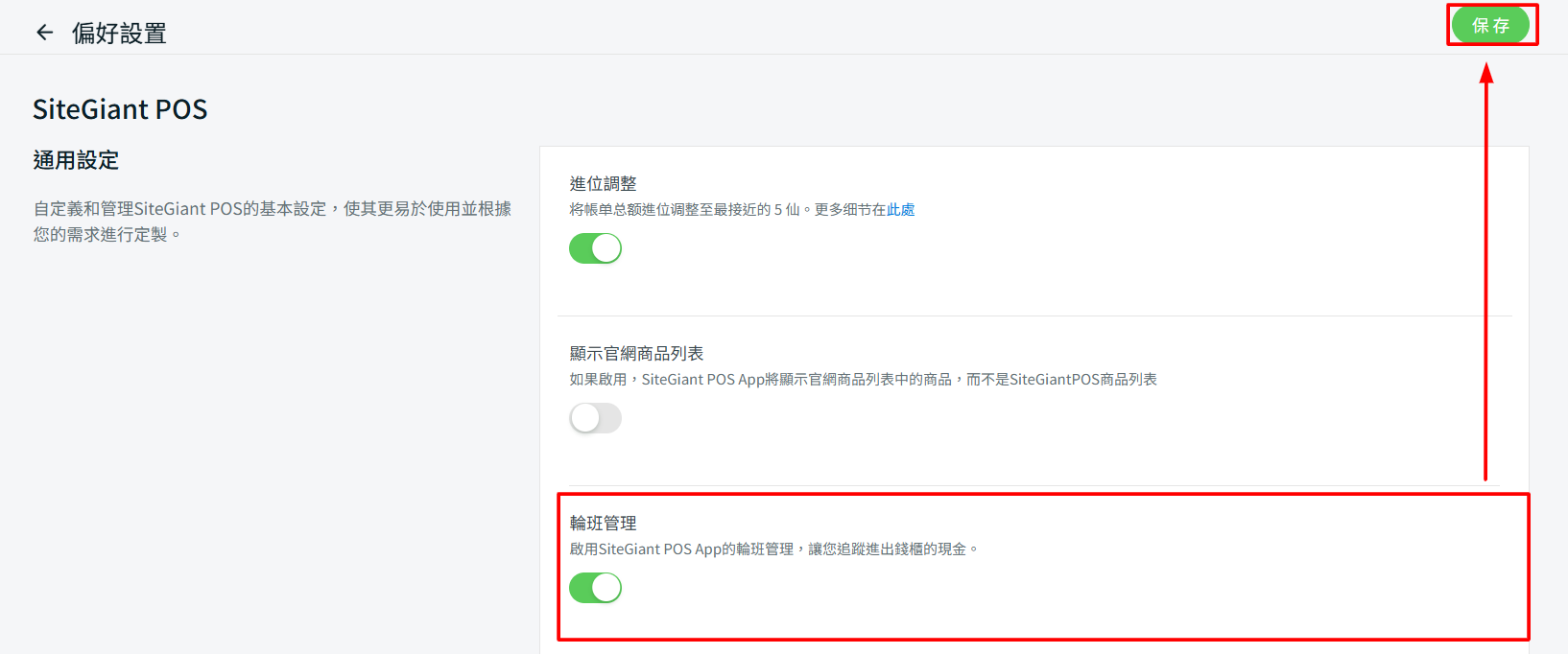Turn off the 輪班管理 shift toggle
This screenshot has height=654, width=1568.
(595, 588)
